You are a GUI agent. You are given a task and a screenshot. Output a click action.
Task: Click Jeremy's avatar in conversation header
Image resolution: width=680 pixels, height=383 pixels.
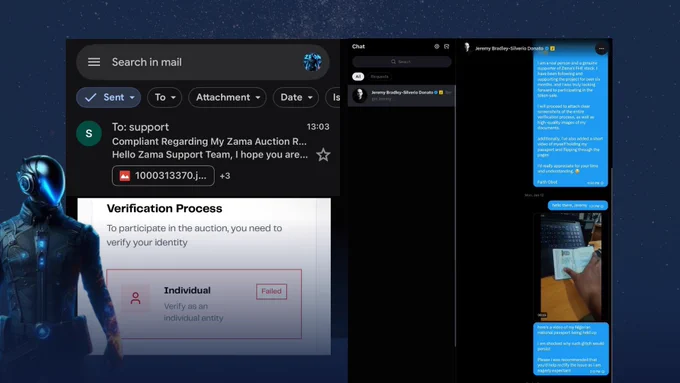point(467,48)
